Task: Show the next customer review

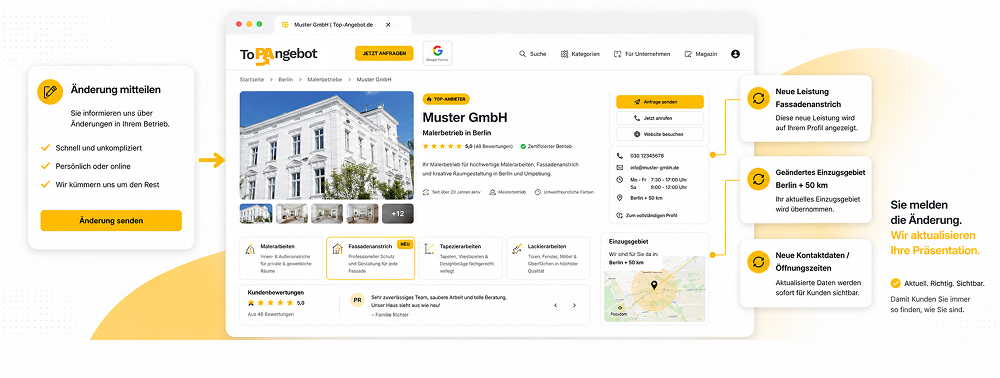Action: [574, 305]
